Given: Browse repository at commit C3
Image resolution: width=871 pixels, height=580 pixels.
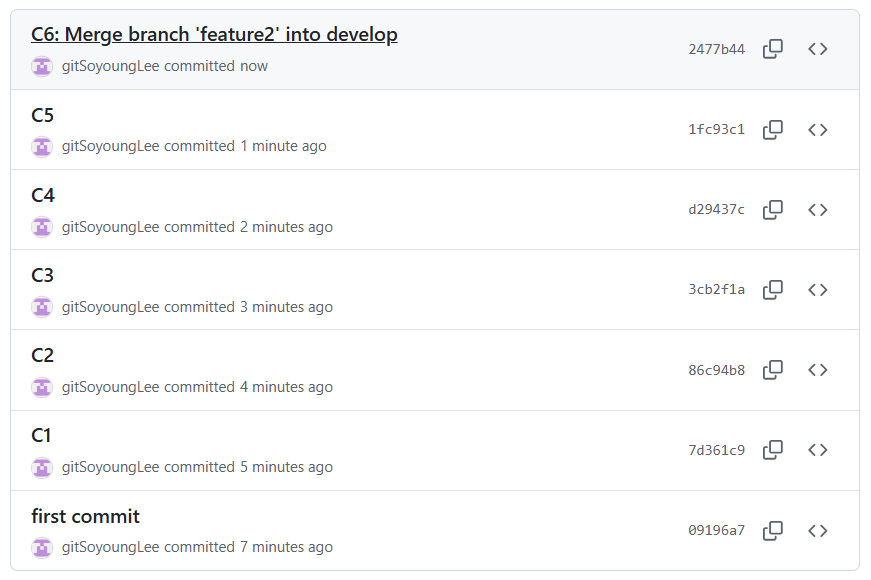Looking at the screenshot, I should [x=817, y=290].
